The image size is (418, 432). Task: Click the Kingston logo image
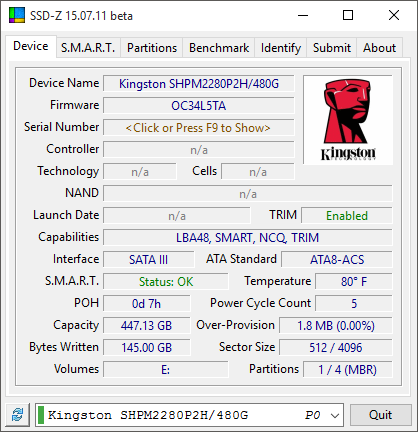pos(348,120)
